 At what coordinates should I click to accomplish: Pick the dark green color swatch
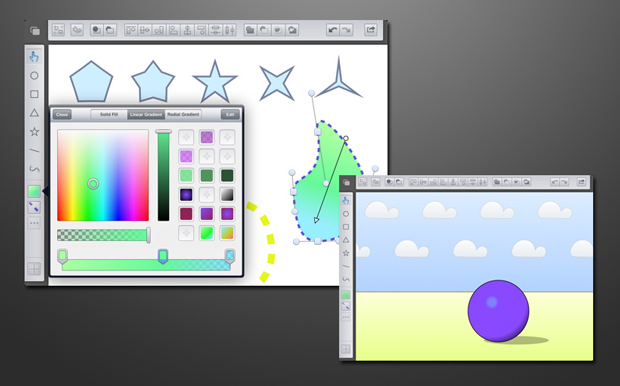coord(227,175)
